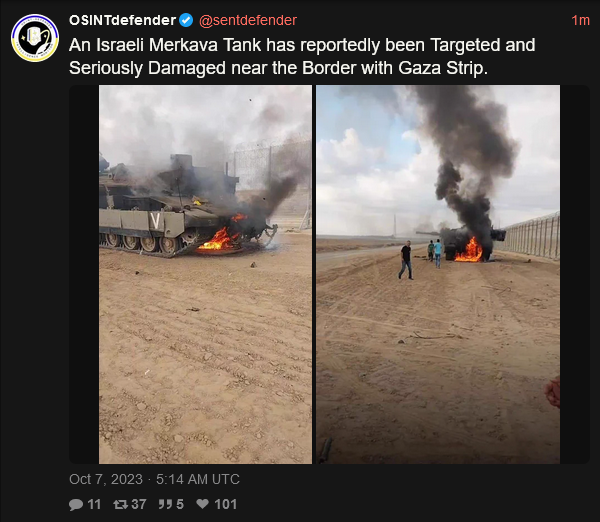Open the right smoke column photo
Screen dimensions: 600x522
tap(438, 274)
